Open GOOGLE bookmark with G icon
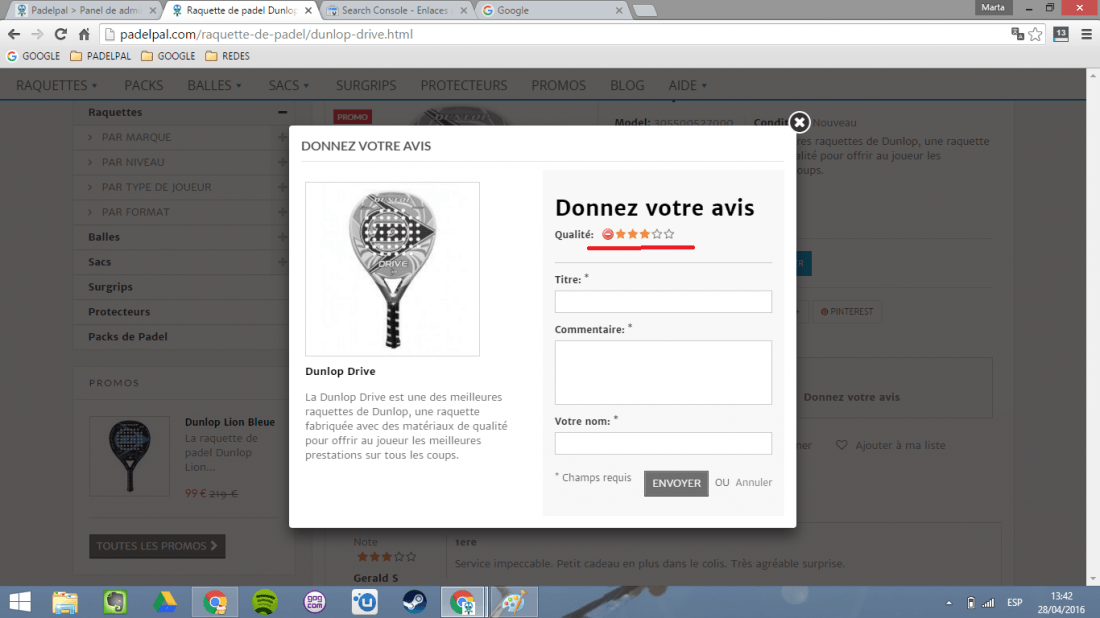Screen dimensions: 1100x618 [34, 56]
